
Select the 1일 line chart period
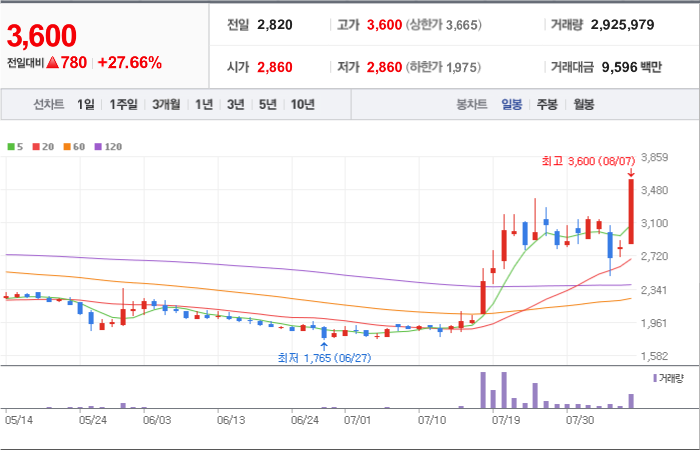tap(86, 104)
